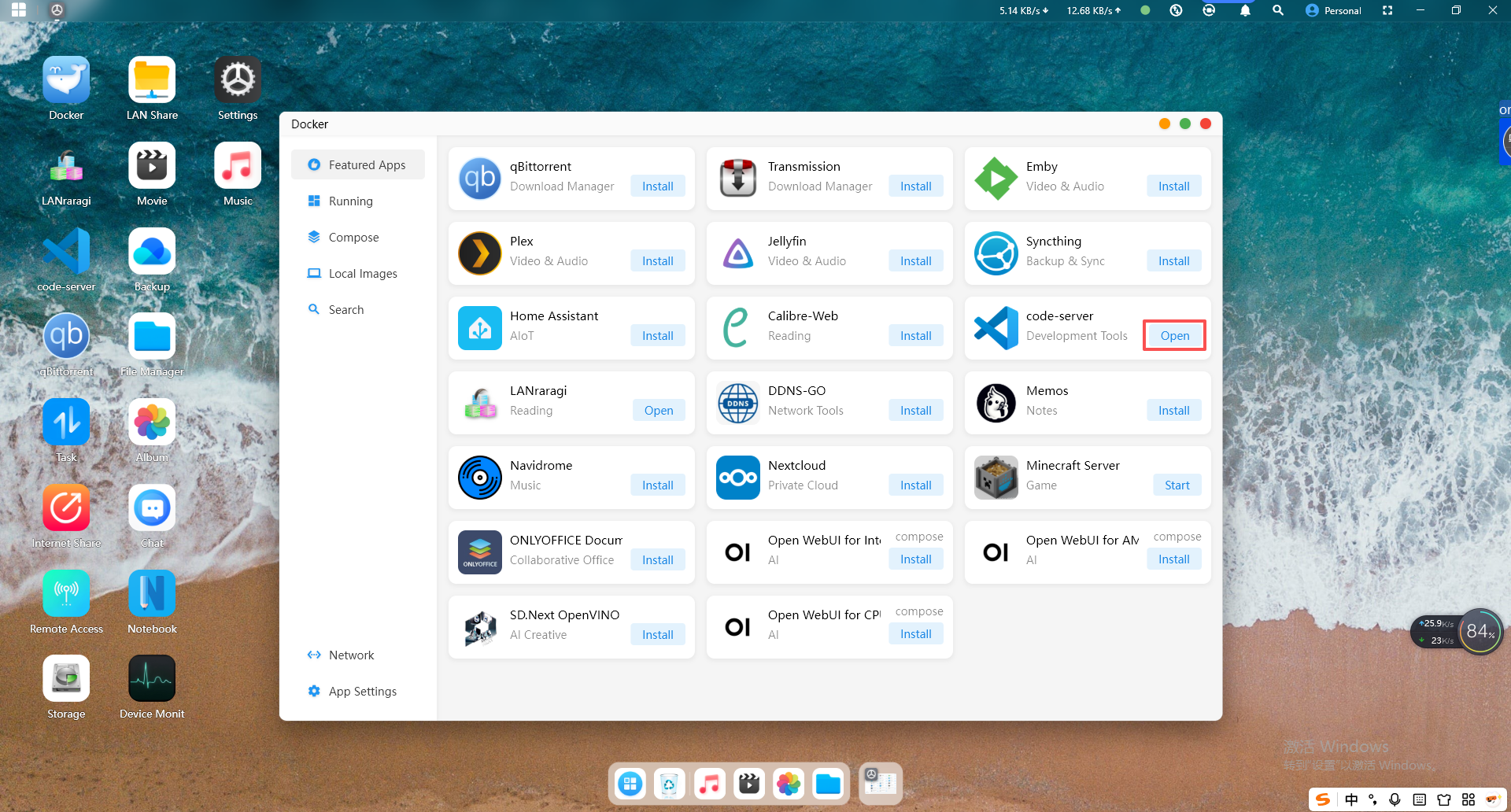The height and width of the screenshot is (812, 1511).
Task: Open File Manager from the desktop
Action: [152, 337]
